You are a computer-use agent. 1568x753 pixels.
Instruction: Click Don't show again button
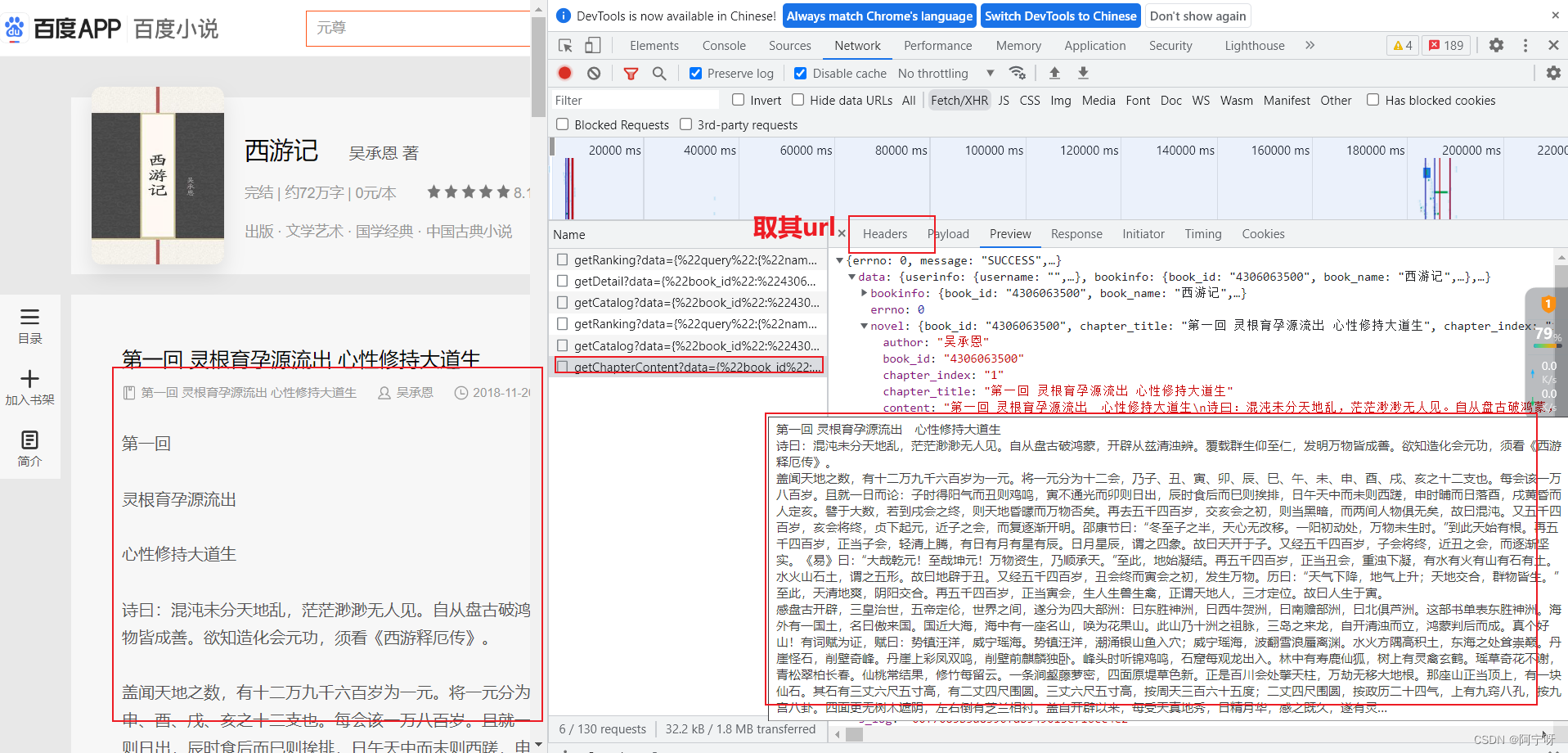coord(1197,16)
